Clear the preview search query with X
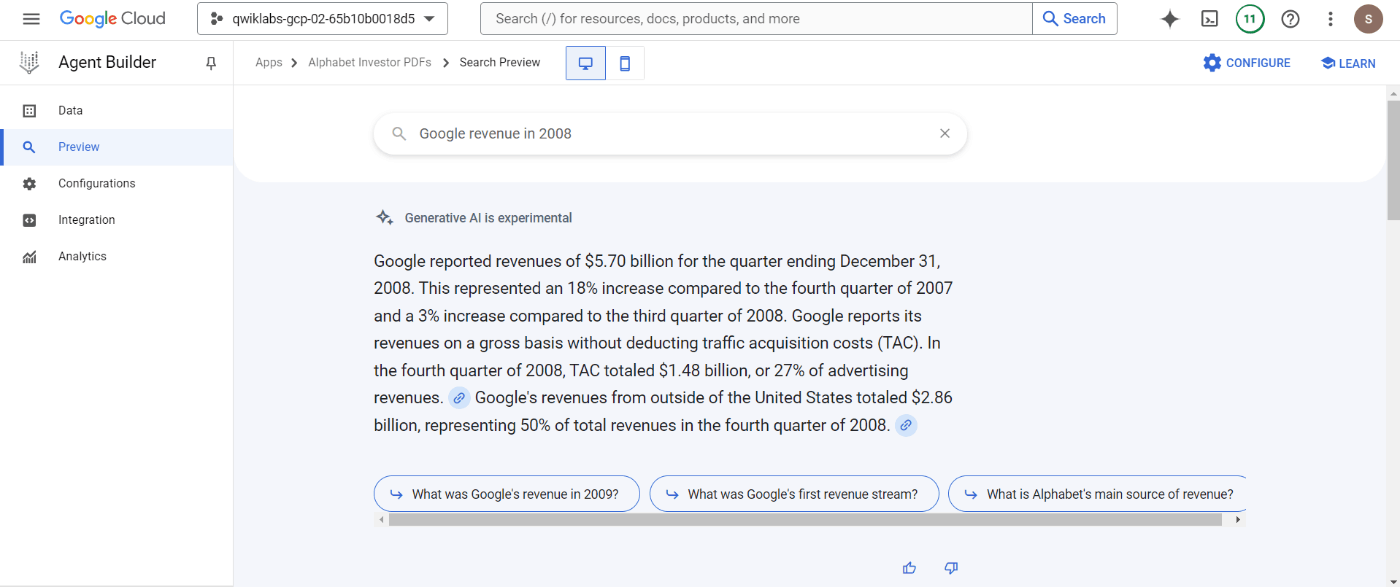1400x587 pixels. click(x=944, y=134)
